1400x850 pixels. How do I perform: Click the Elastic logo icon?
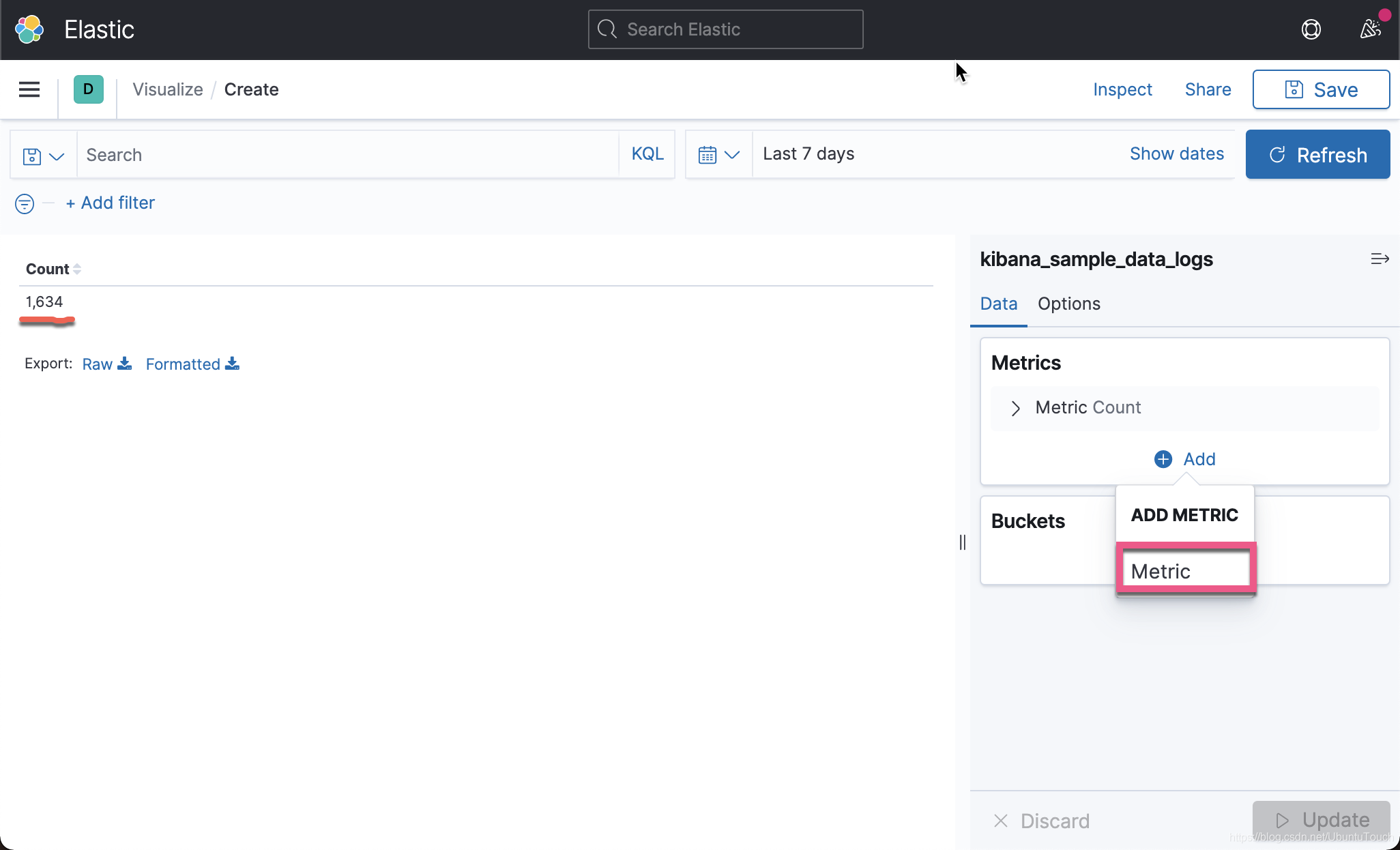[29, 29]
